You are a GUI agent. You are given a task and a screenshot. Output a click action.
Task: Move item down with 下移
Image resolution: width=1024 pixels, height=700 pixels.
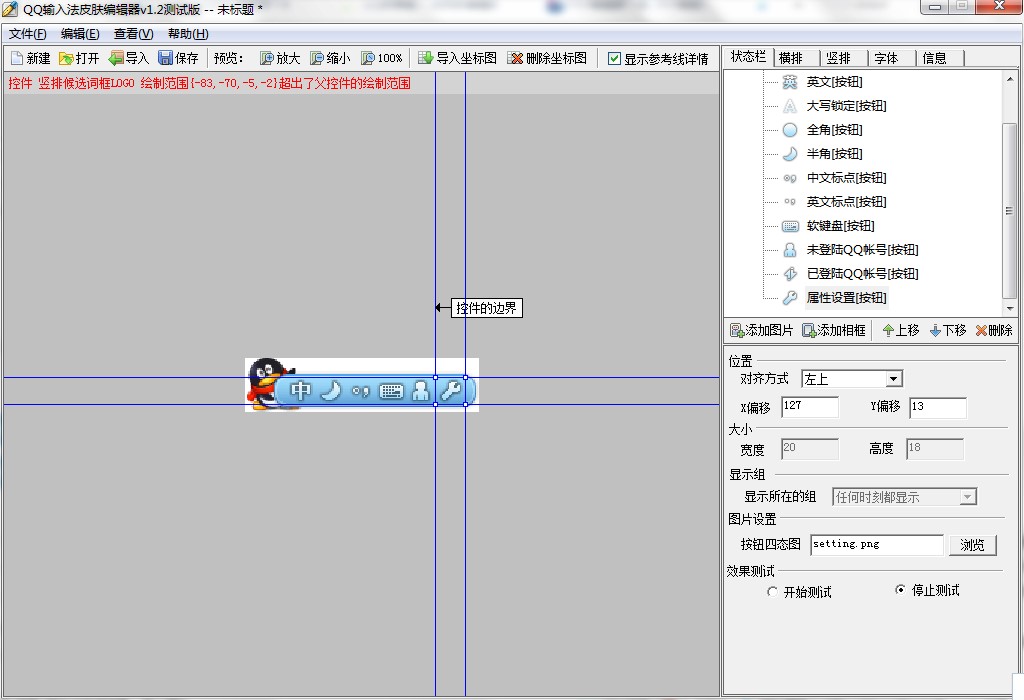tap(948, 330)
